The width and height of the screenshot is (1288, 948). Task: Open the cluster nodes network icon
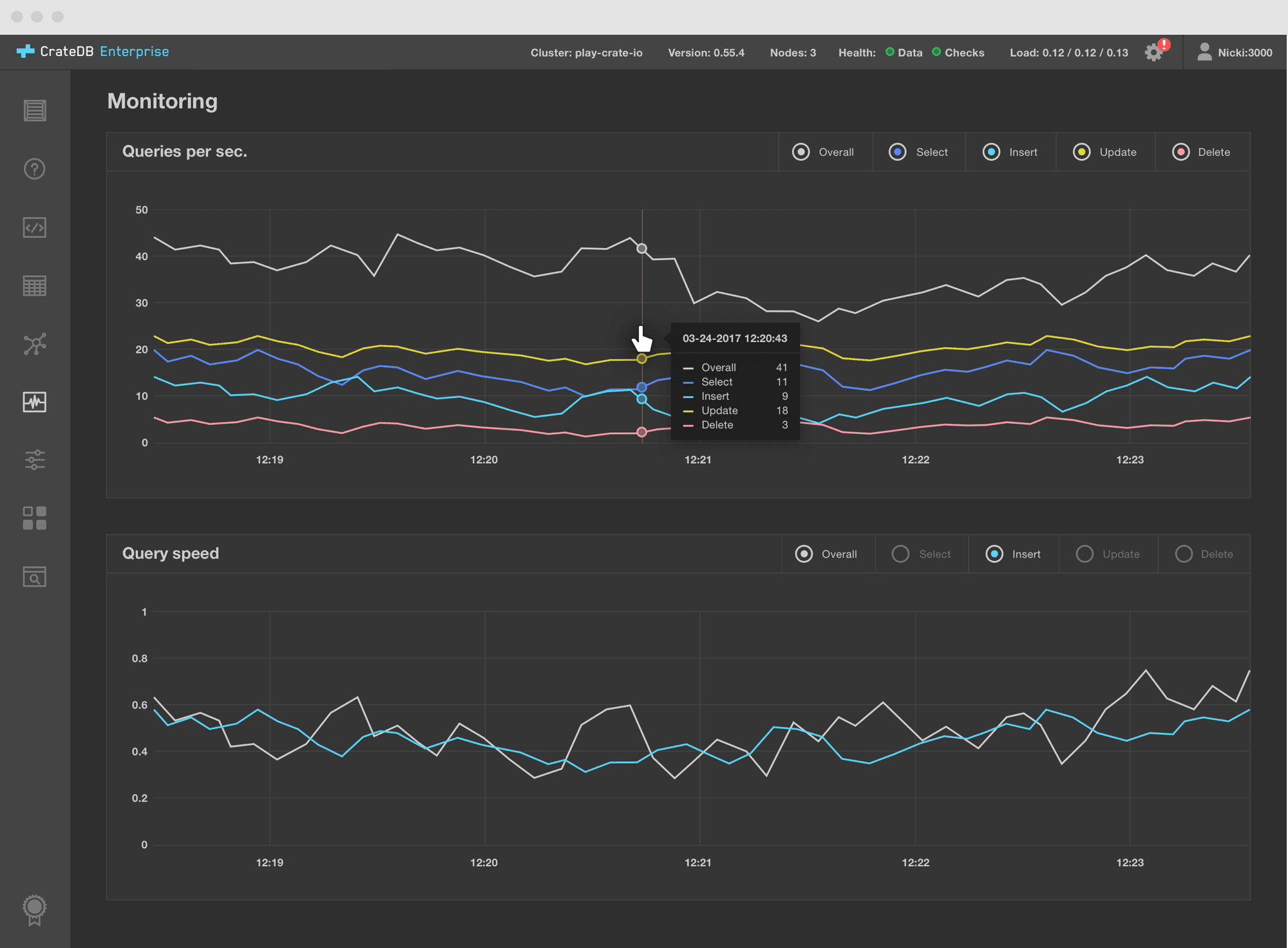click(35, 344)
